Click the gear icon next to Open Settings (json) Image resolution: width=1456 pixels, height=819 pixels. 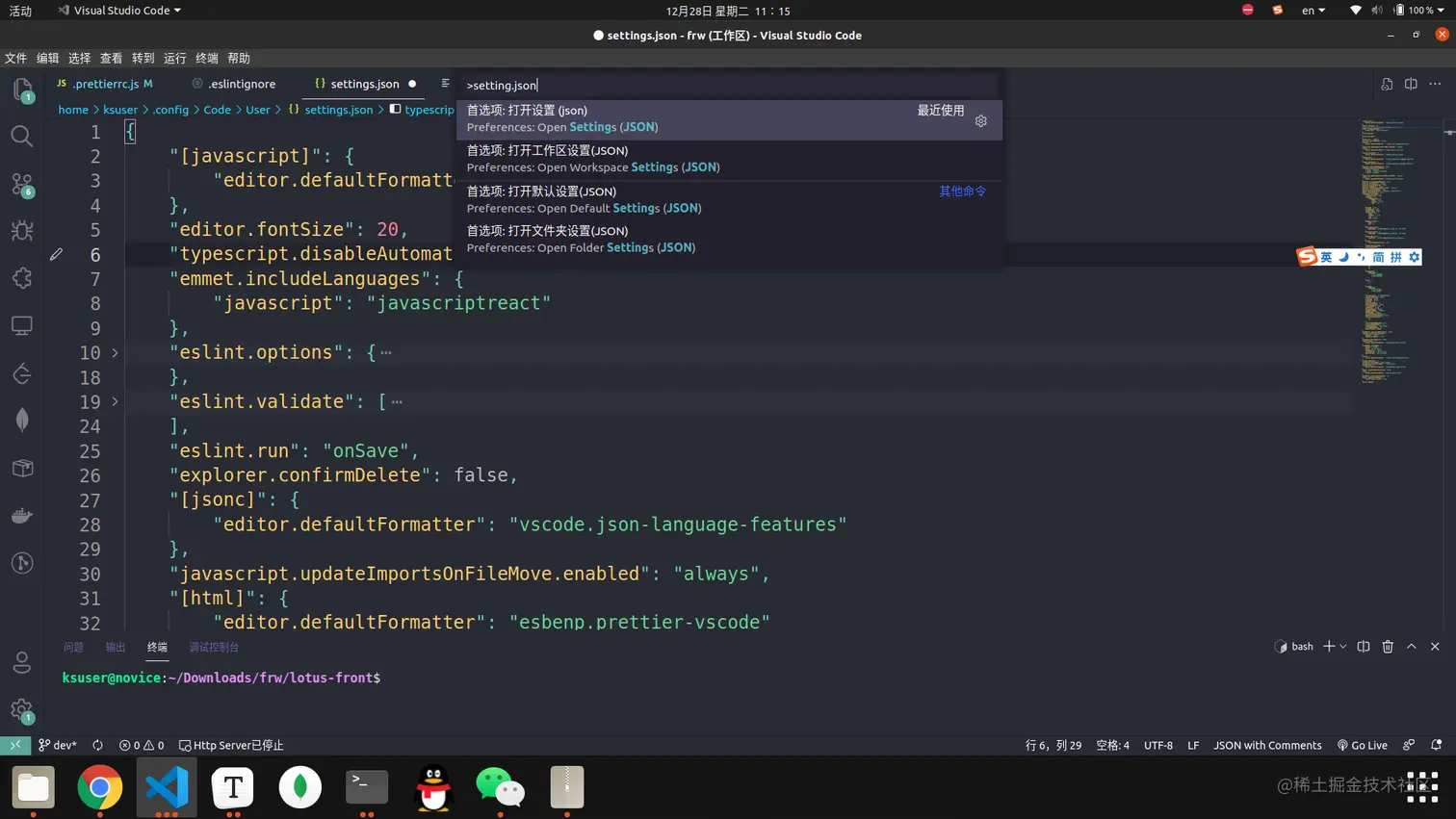click(980, 120)
